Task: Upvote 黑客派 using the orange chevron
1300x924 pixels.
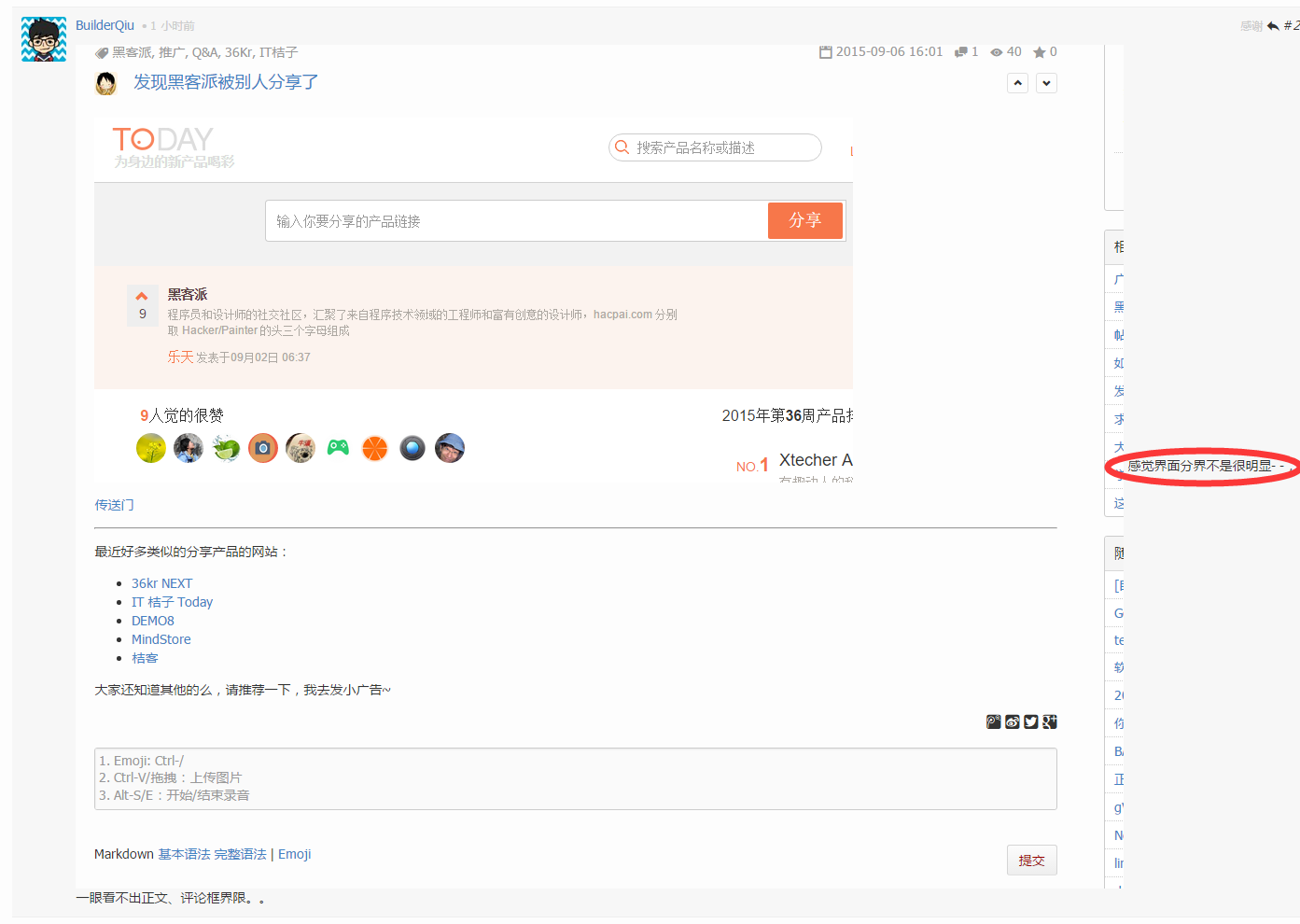Action: (142, 297)
